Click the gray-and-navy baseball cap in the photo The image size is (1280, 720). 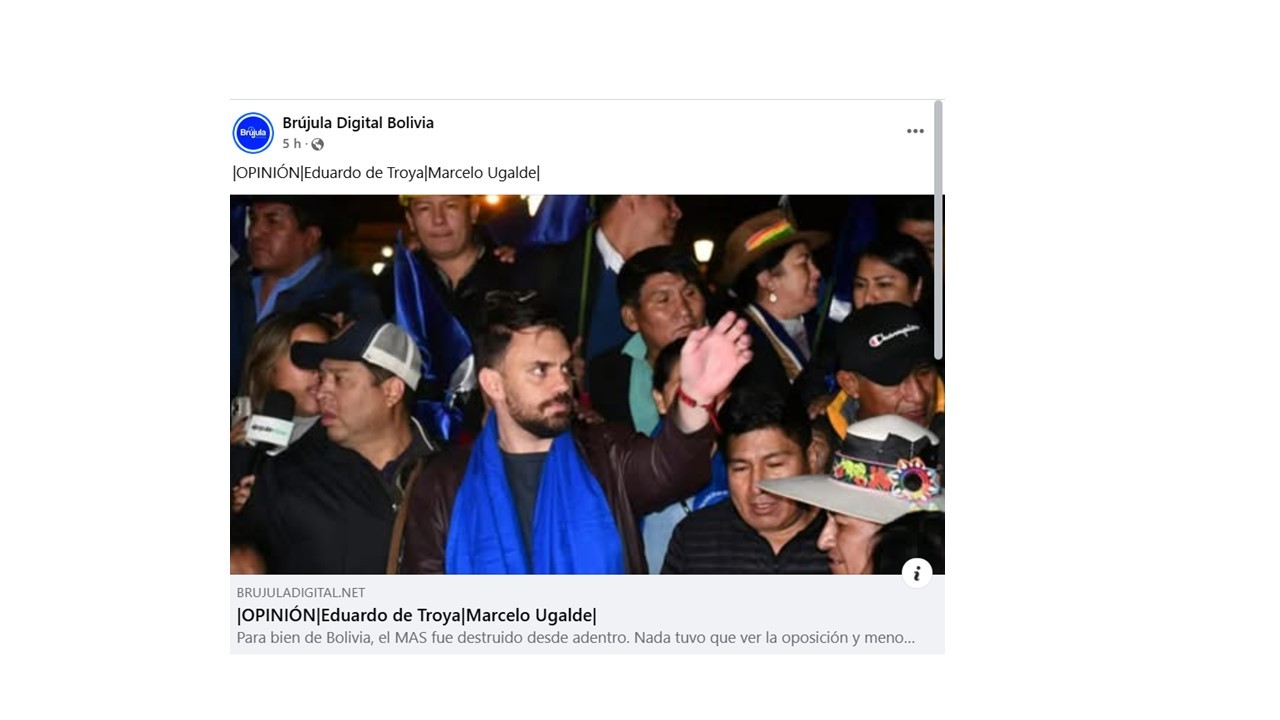click(x=362, y=349)
